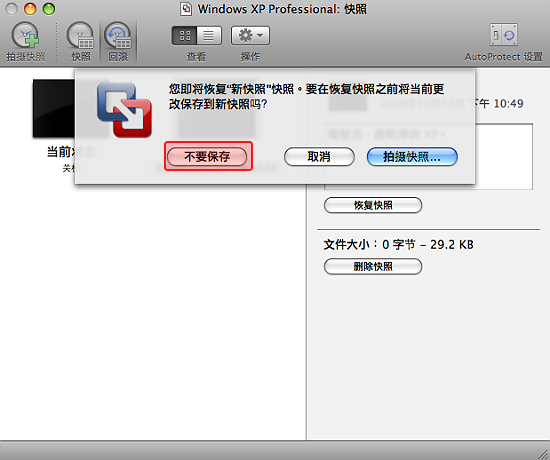Click the 回滚 rollback toolbar icon
Screen dimensions: 550x460
(x=118, y=35)
